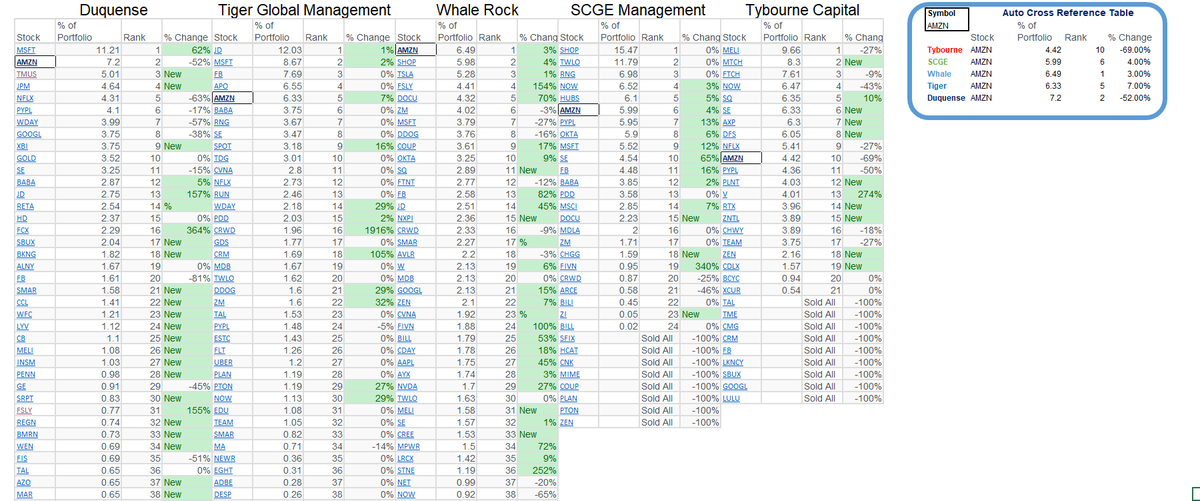Open the XBI stock link
The height and width of the screenshot is (501, 1200).
click(23, 146)
